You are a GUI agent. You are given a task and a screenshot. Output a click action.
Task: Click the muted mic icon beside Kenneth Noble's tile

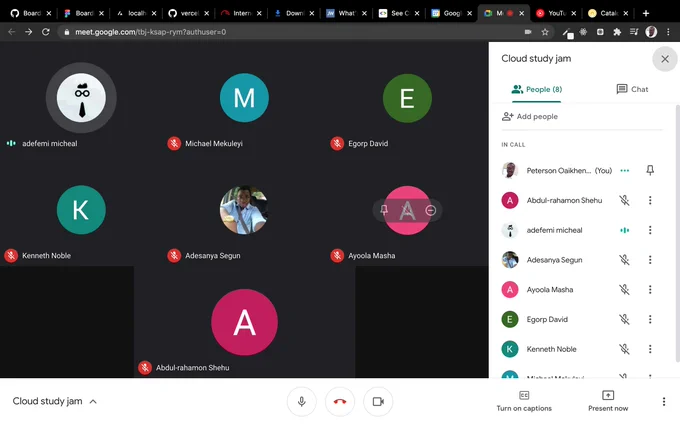pyautogui.click(x=11, y=255)
